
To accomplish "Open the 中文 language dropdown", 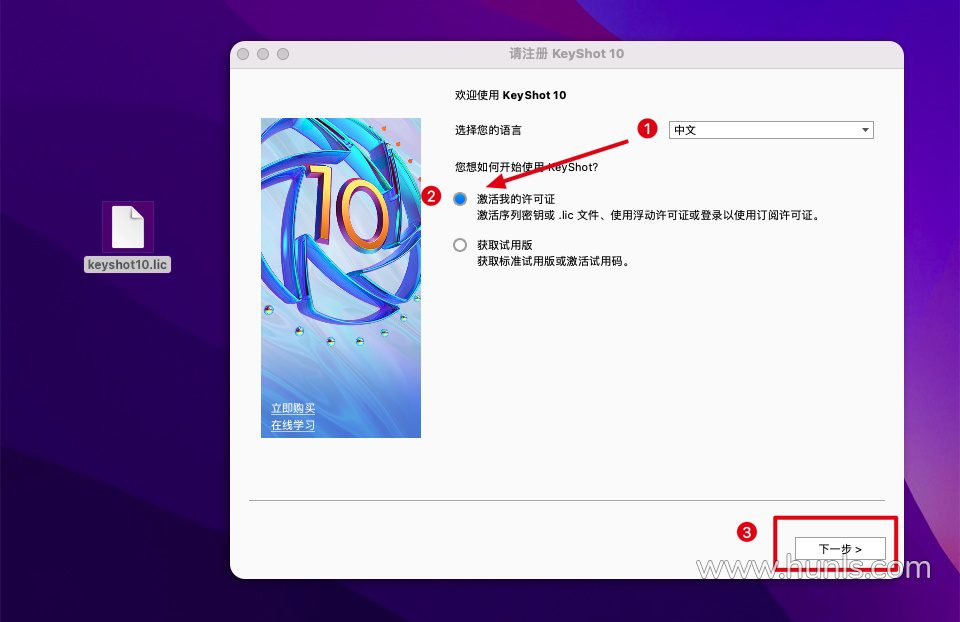I will tap(771, 130).
